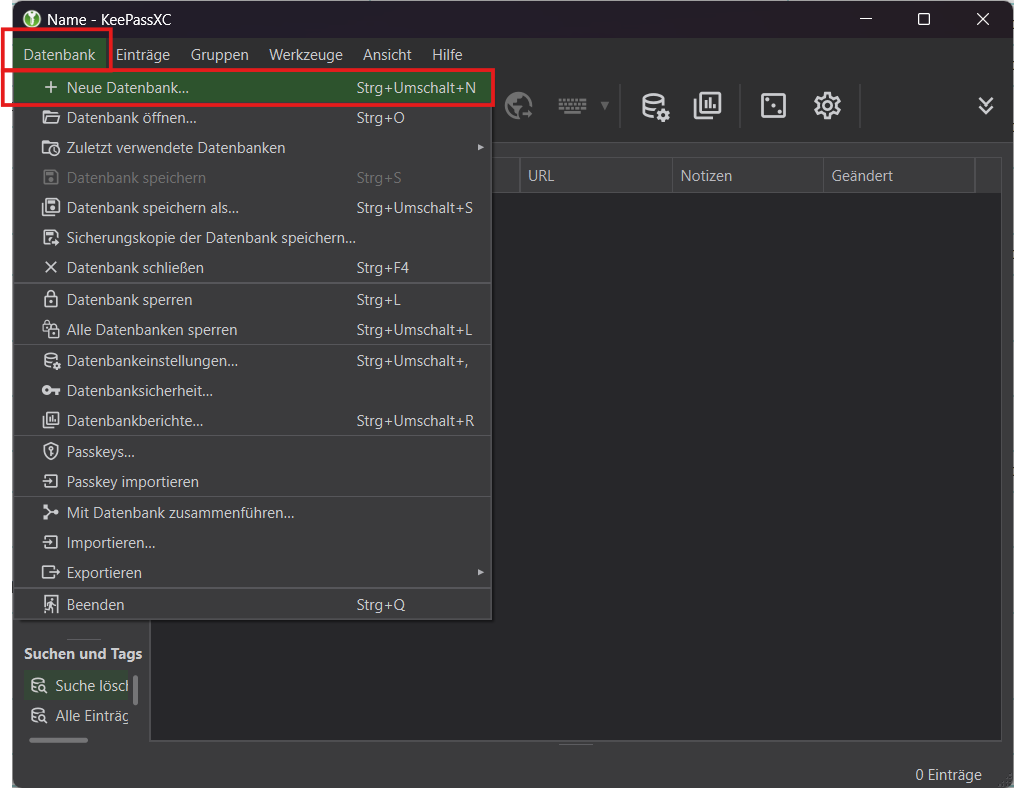Screen dimensions: 1014x788
Task: Select Alle Einträge in the sidebar
Action: pyautogui.click(x=80, y=716)
